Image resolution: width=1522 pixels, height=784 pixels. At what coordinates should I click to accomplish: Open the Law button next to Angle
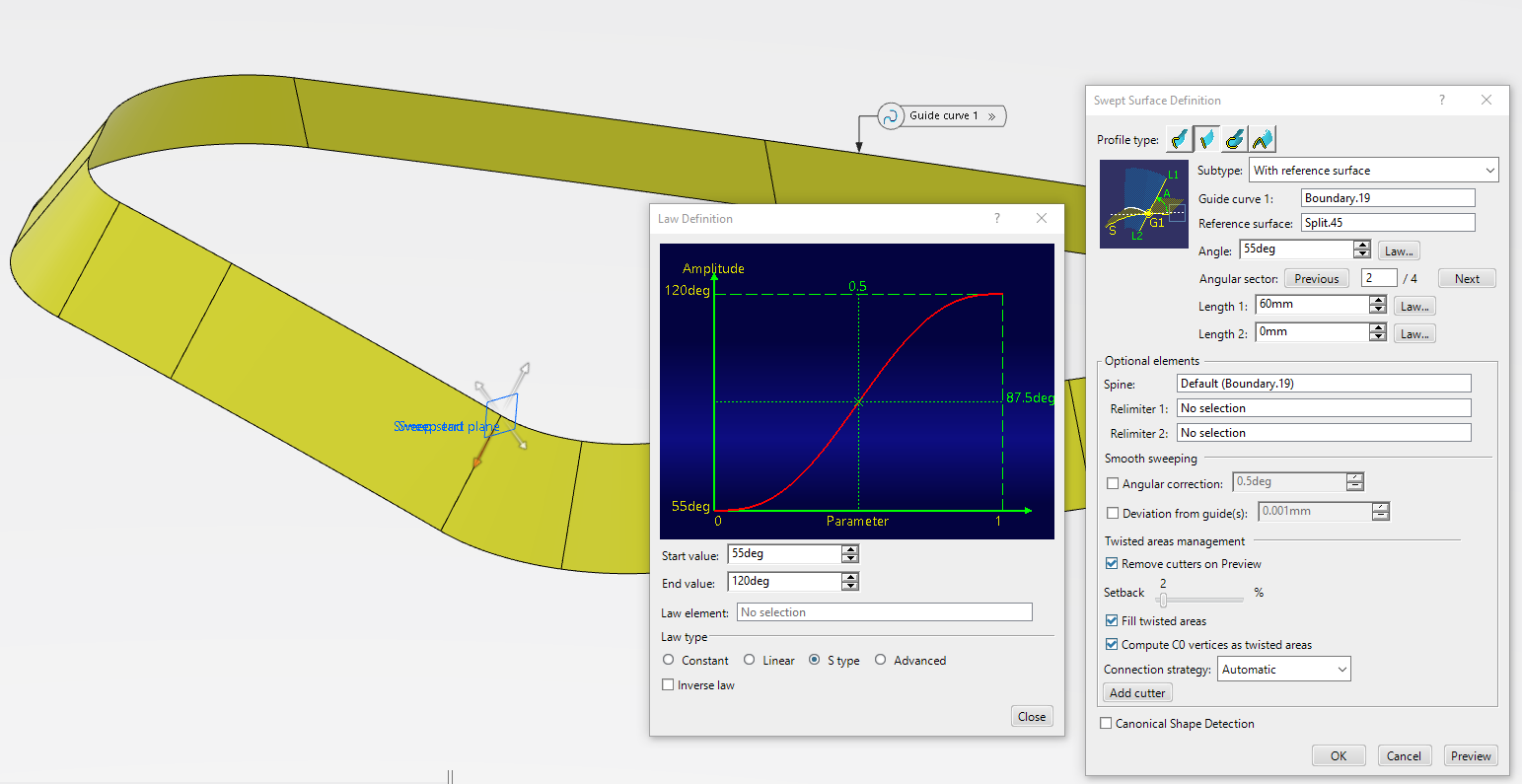[1399, 250]
